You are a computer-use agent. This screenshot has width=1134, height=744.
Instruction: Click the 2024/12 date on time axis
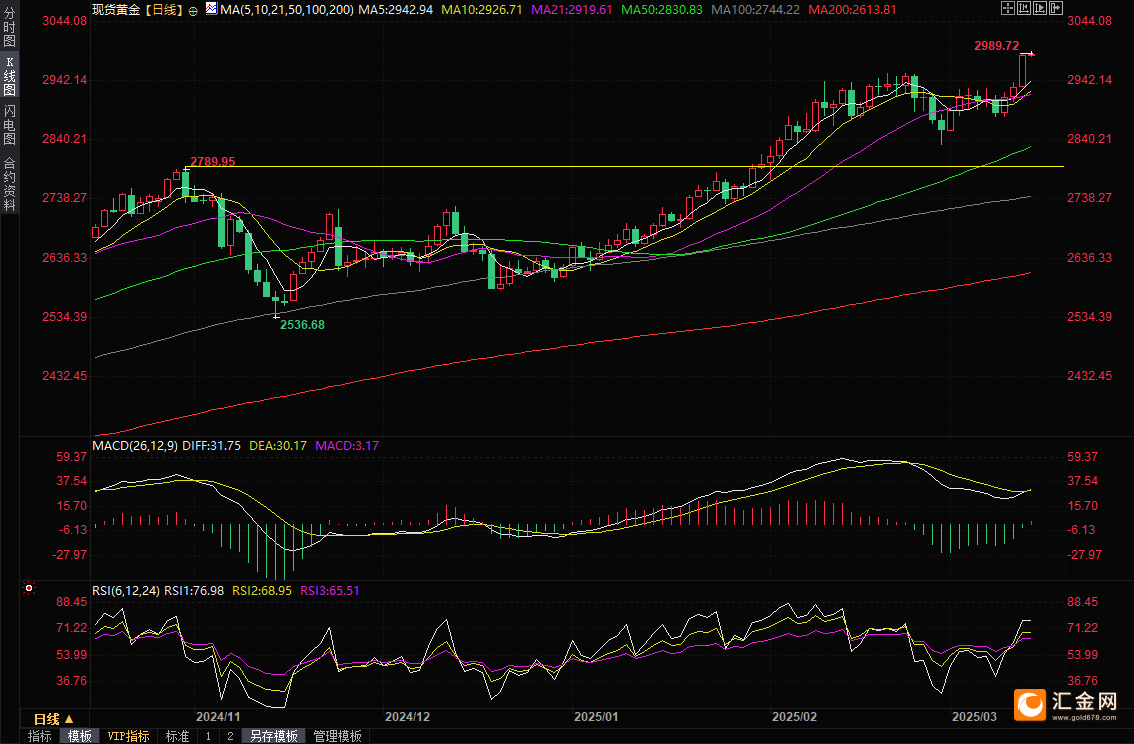point(407,717)
